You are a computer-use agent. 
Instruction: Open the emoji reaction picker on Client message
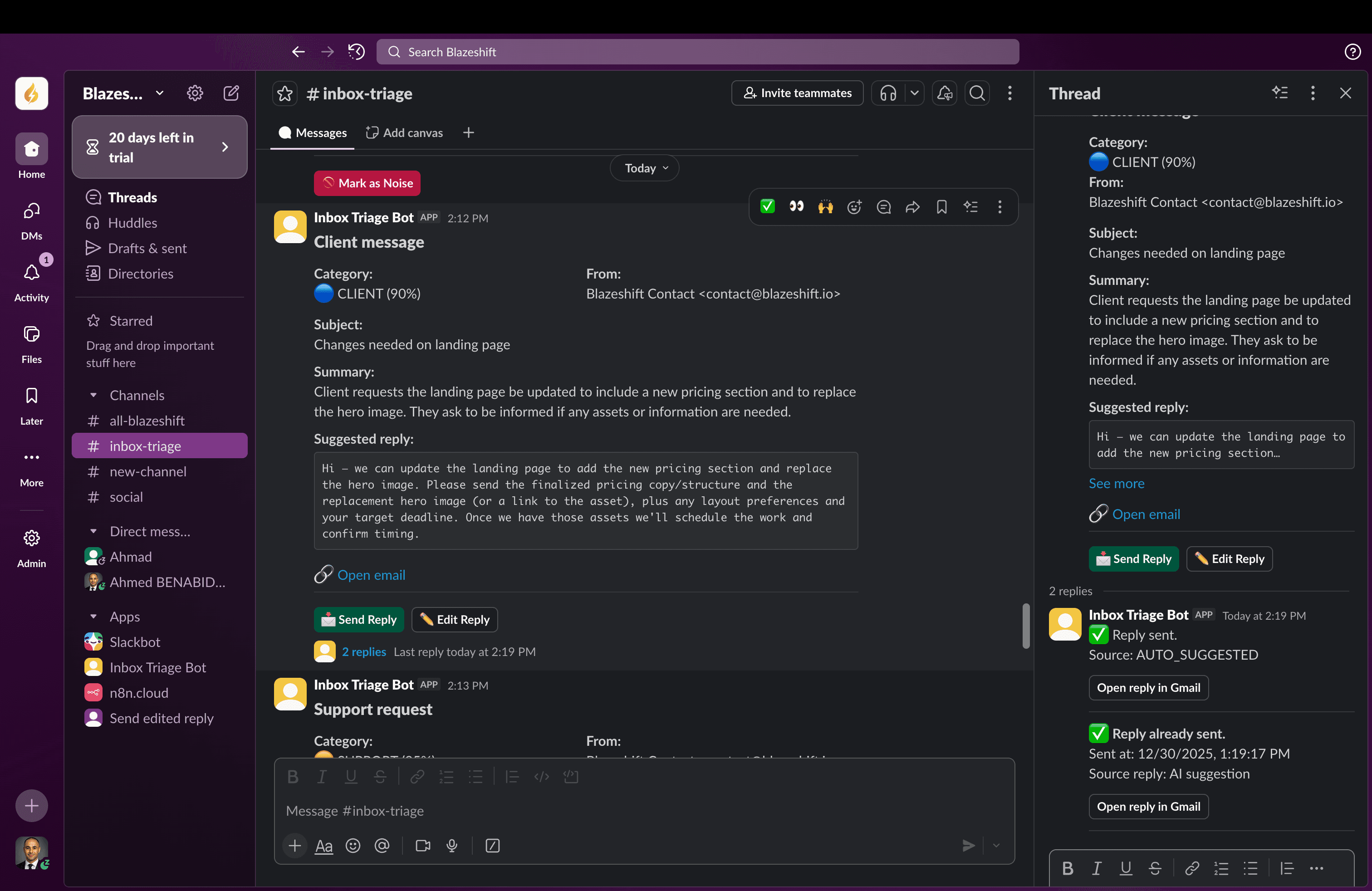(854, 207)
